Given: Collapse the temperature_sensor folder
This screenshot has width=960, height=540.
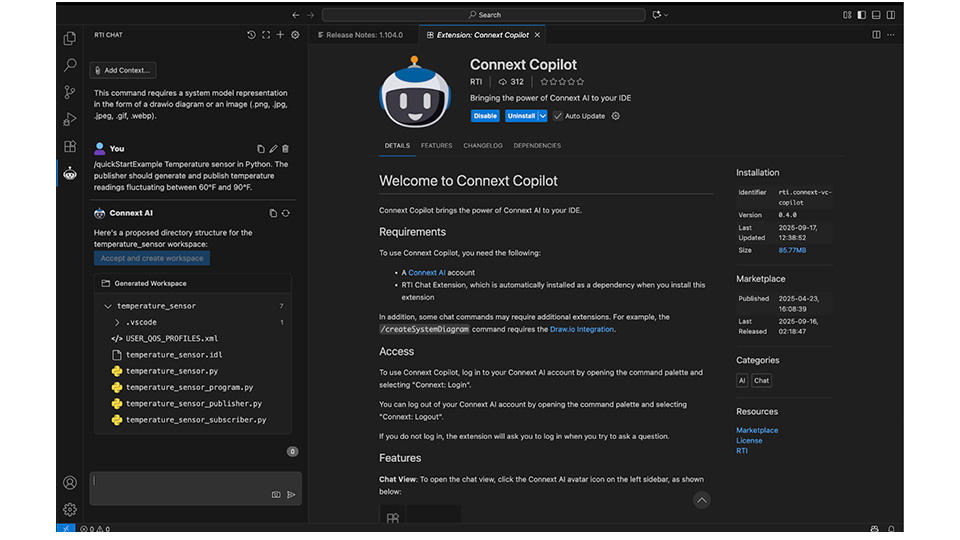Looking at the screenshot, I should 108,306.
